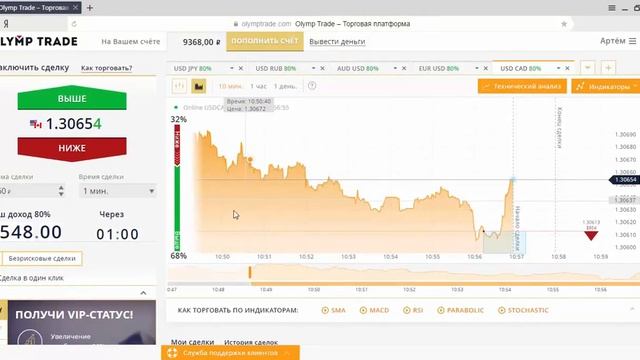Select the PARABOLIC indicator guide
This screenshot has width=640, height=360.
click(460, 310)
